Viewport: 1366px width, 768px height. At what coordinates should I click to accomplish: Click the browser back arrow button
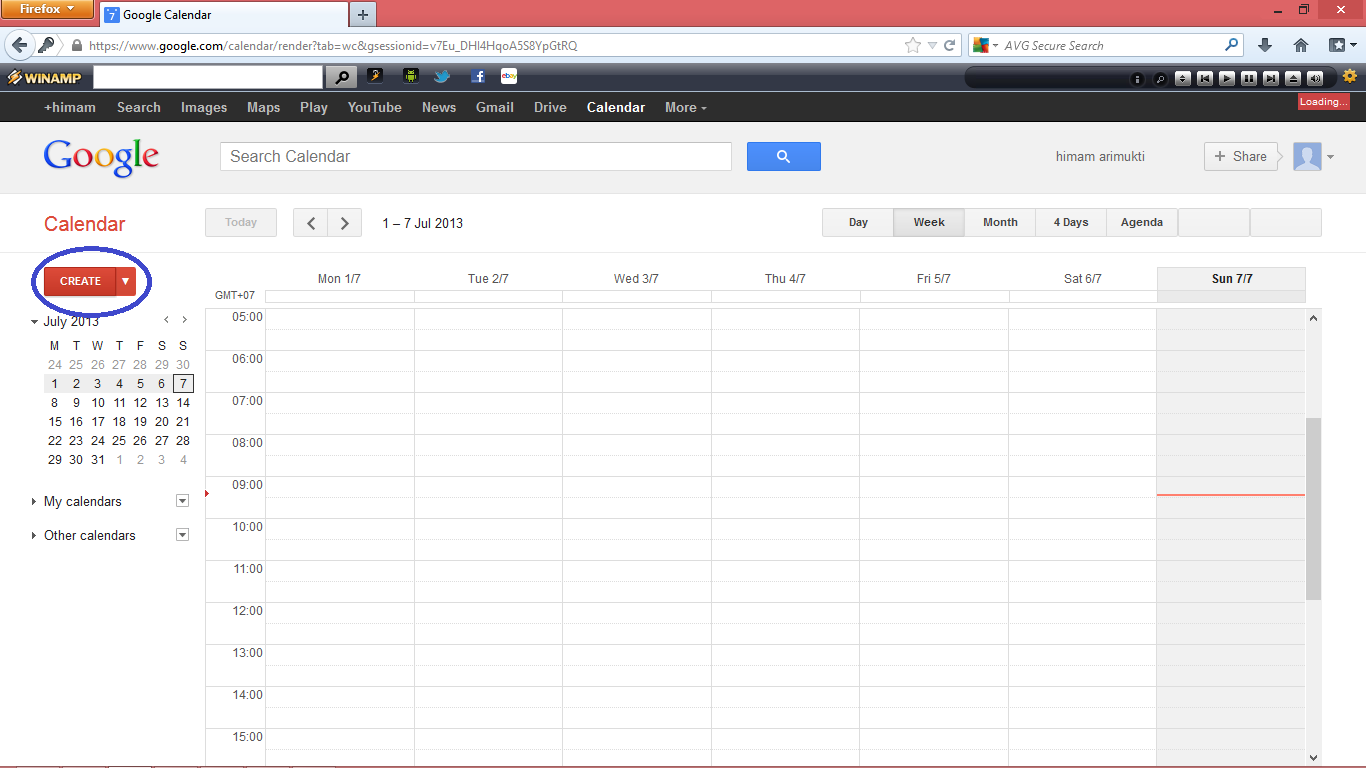click(x=19, y=45)
